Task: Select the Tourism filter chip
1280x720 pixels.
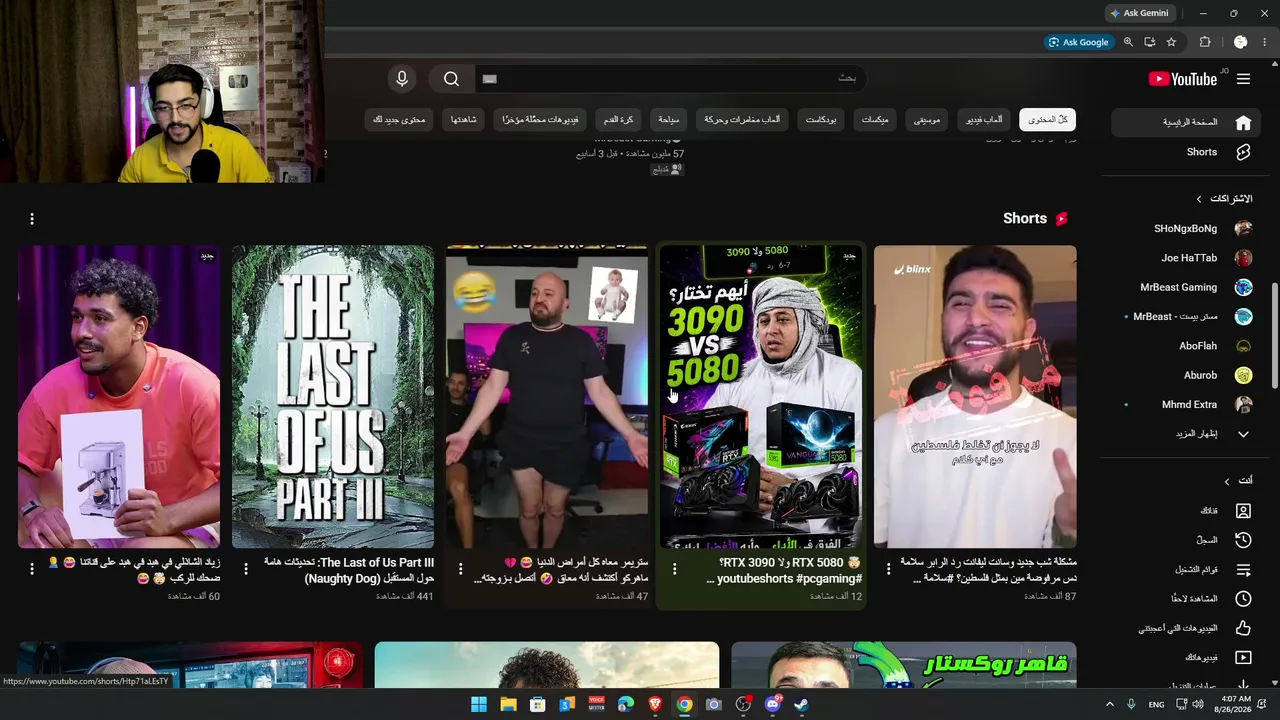Action: [x=669, y=120]
